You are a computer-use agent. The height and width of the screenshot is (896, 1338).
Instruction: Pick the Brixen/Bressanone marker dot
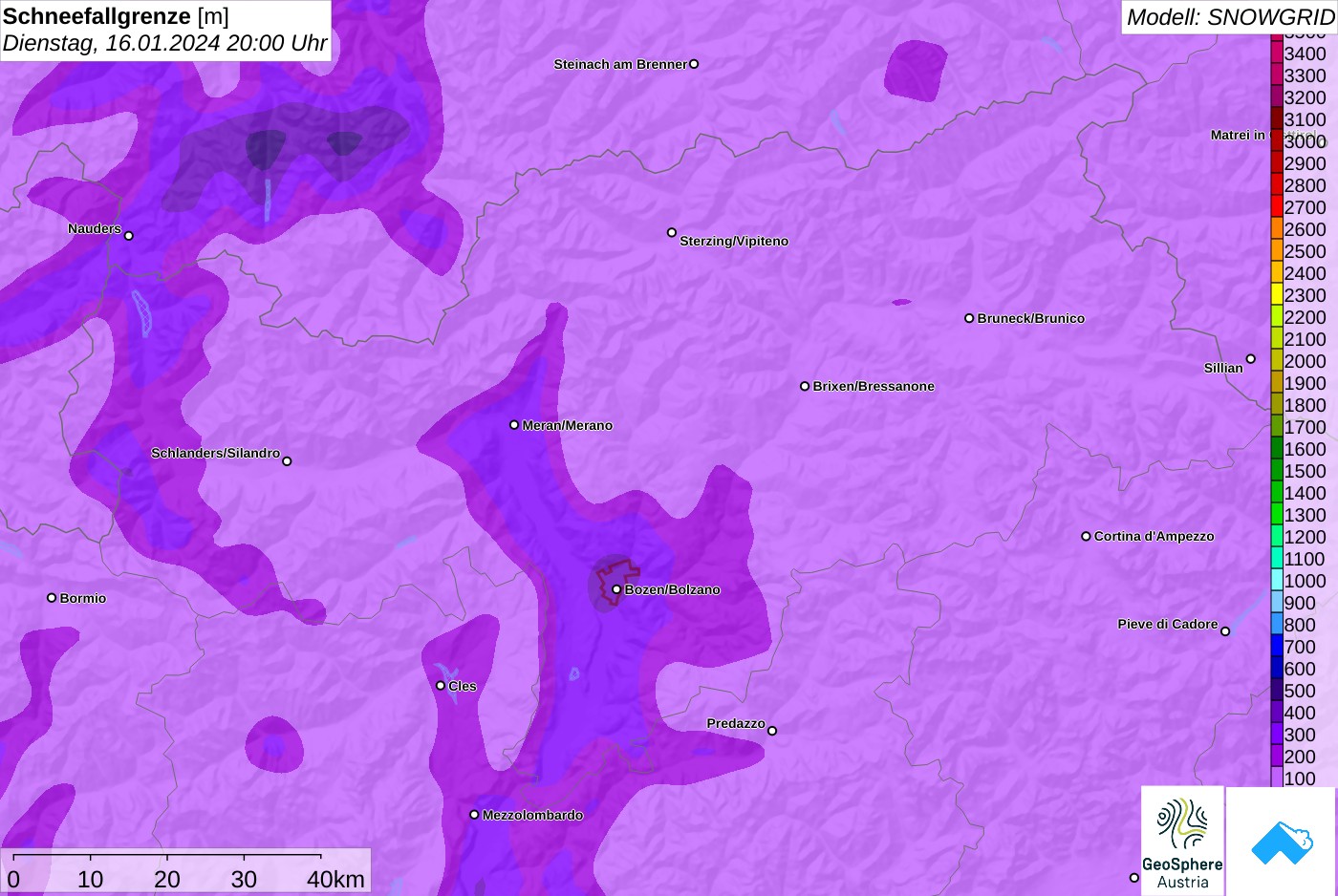pyautogui.click(x=805, y=386)
